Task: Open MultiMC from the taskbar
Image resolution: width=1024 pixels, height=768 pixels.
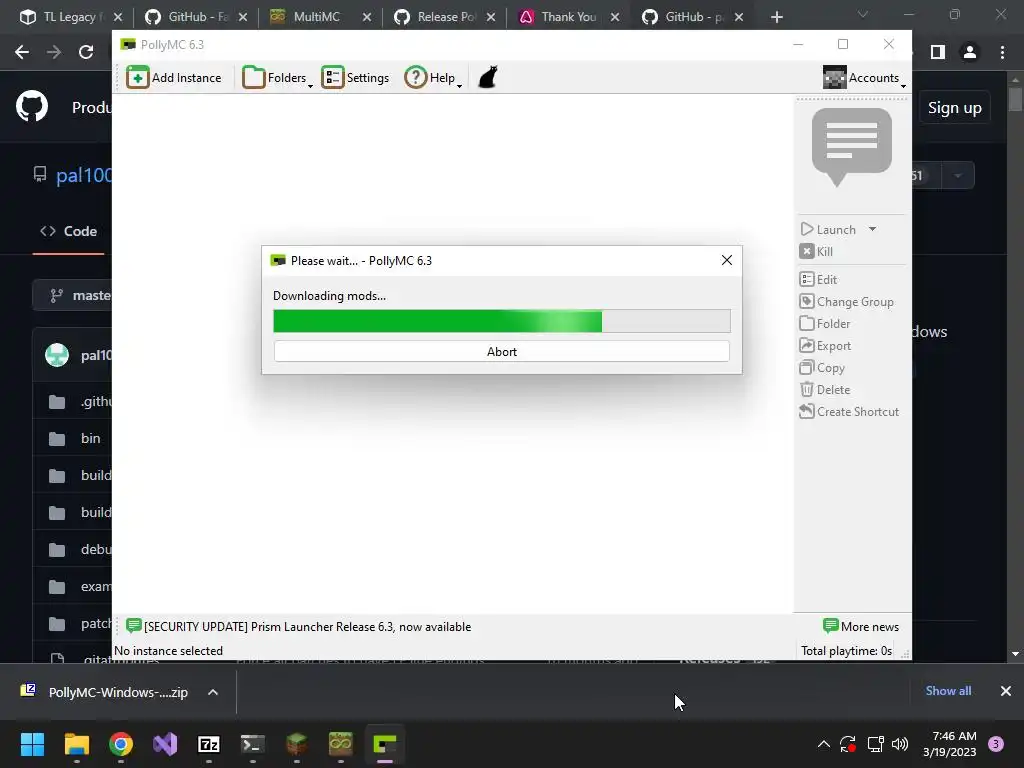Action: 340,744
